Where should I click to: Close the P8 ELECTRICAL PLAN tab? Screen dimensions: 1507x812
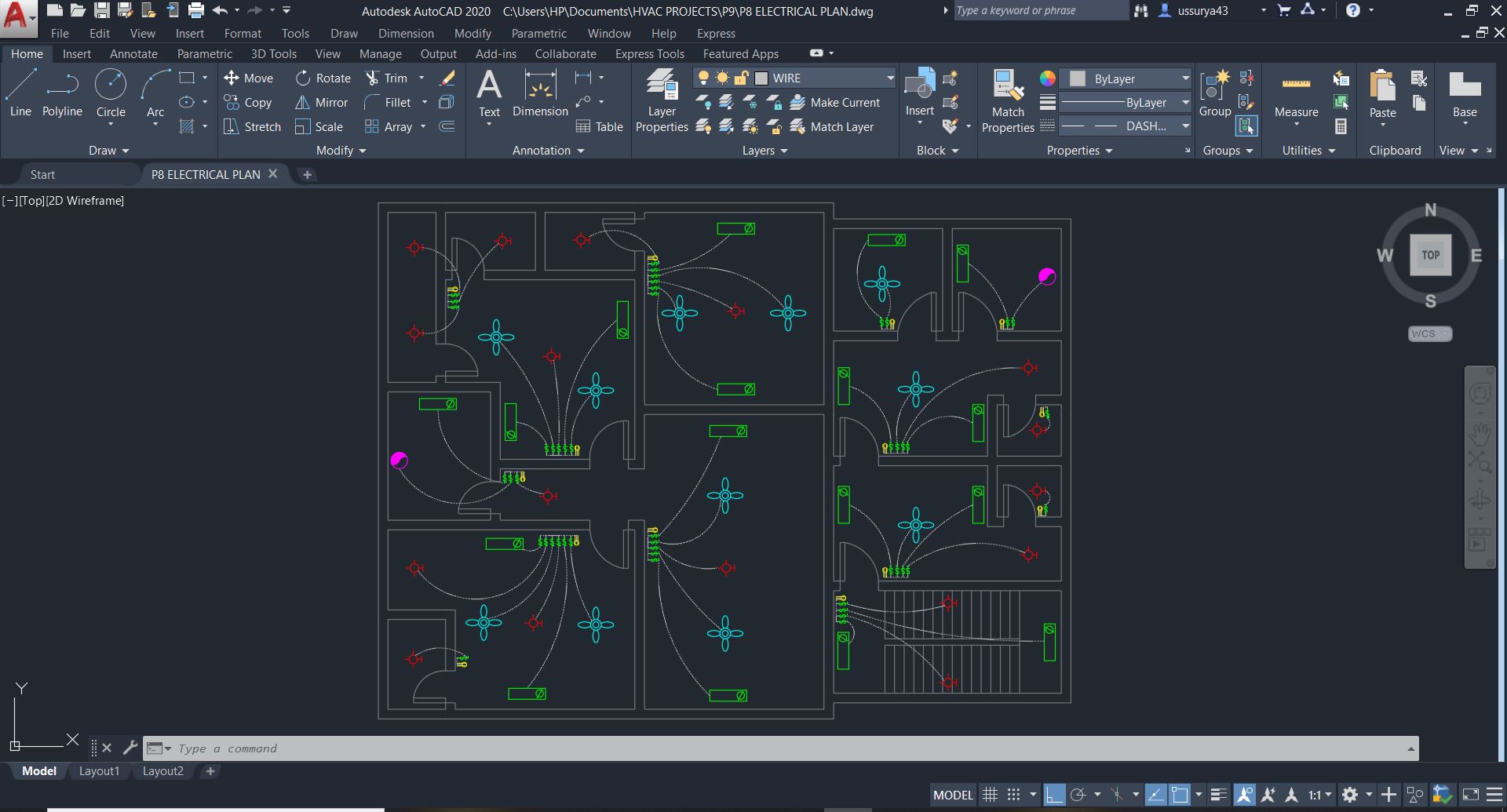pyautogui.click(x=273, y=174)
